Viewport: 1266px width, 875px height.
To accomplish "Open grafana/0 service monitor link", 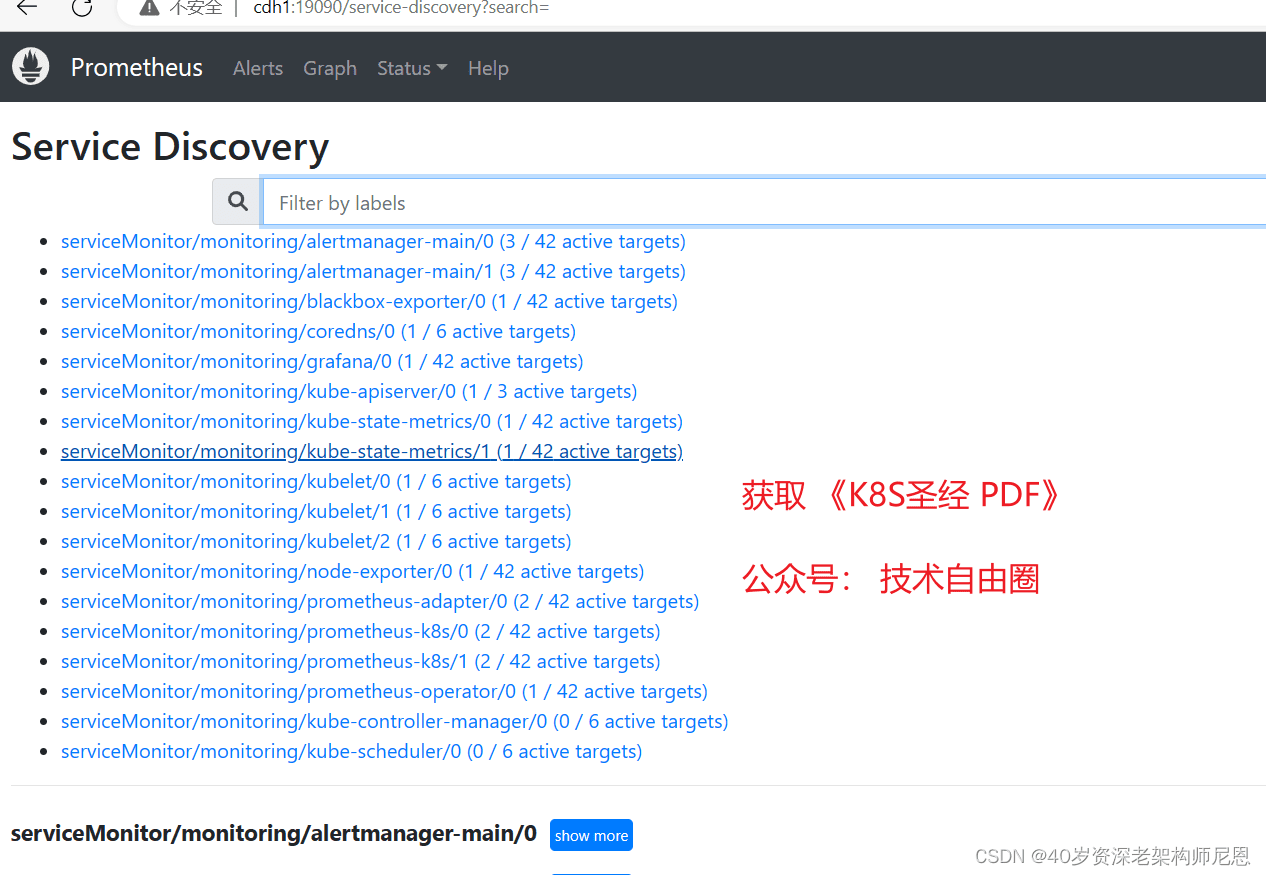I will [x=322, y=361].
